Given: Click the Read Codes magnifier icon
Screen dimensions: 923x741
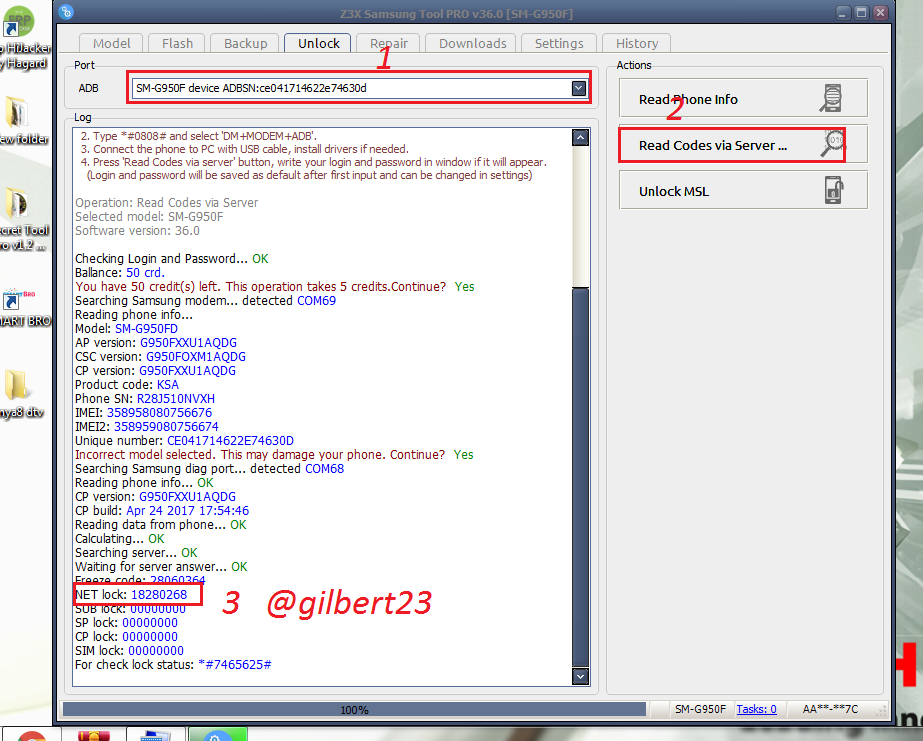Looking at the screenshot, I should pyautogui.click(x=832, y=144).
